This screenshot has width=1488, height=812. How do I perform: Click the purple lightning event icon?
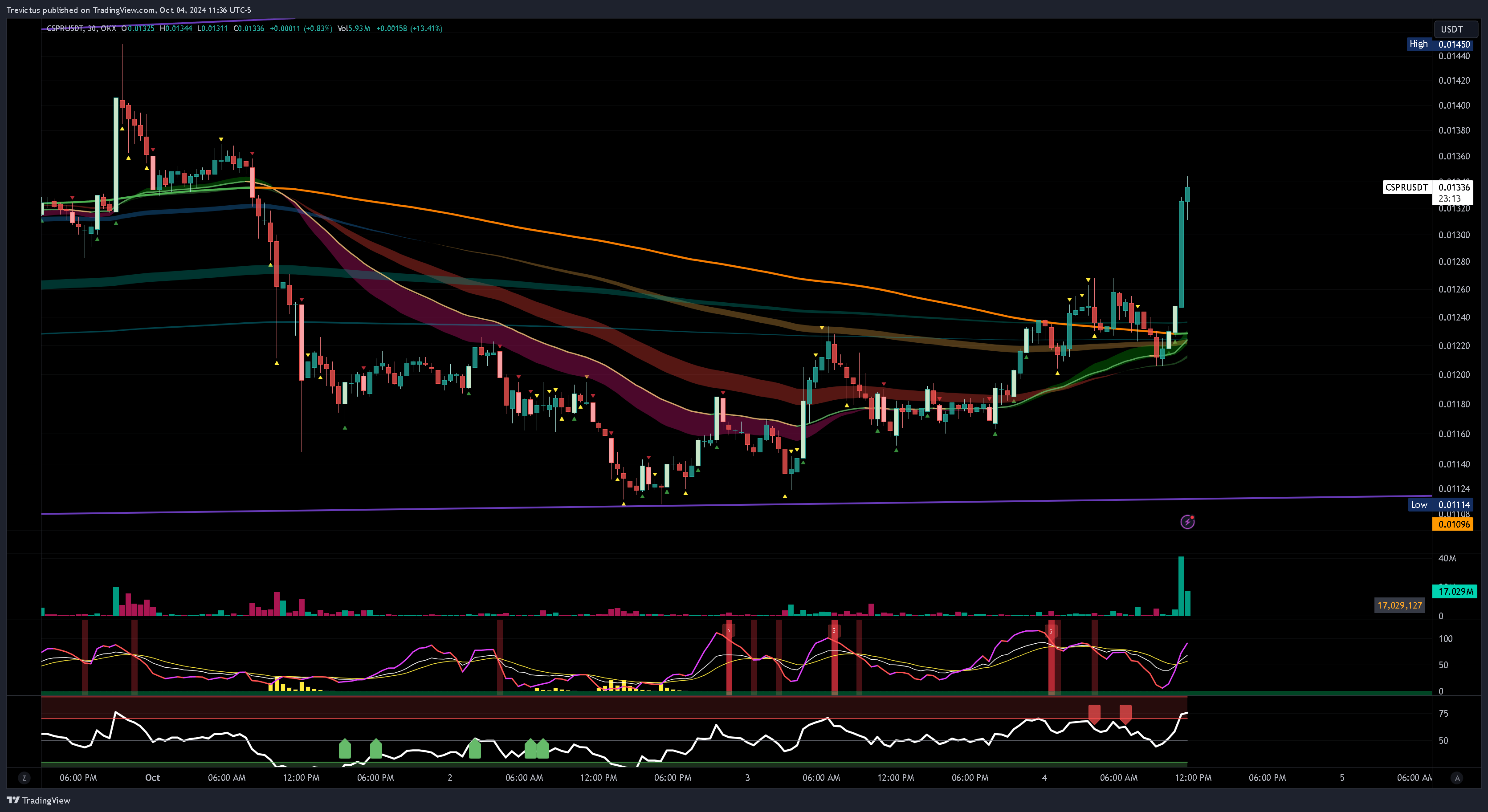[x=1187, y=522]
